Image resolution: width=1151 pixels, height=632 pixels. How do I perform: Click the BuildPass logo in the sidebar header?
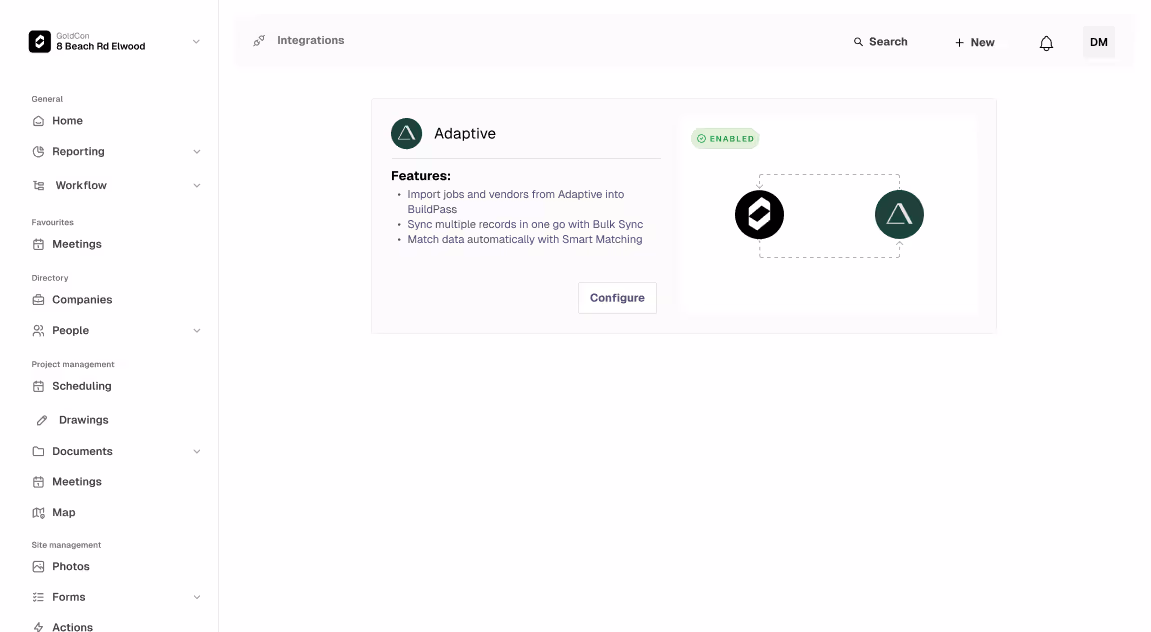pyautogui.click(x=40, y=42)
